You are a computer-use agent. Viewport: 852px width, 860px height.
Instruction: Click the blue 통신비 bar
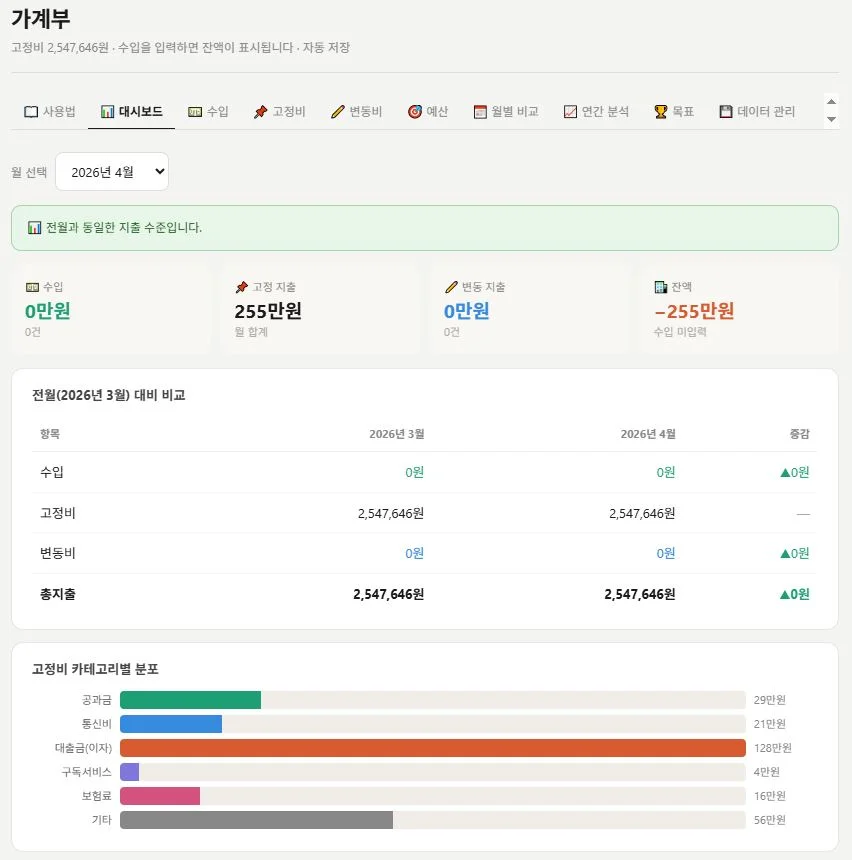(171, 724)
